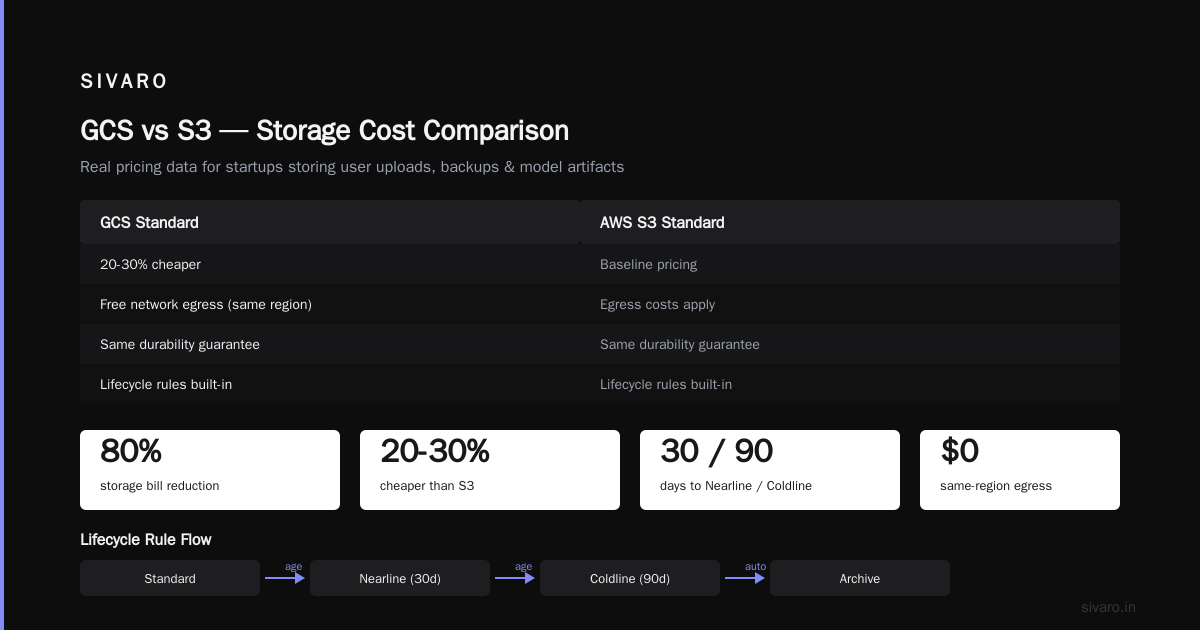Select the "Baseline pricing" table cell

pyautogui.click(x=850, y=264)
